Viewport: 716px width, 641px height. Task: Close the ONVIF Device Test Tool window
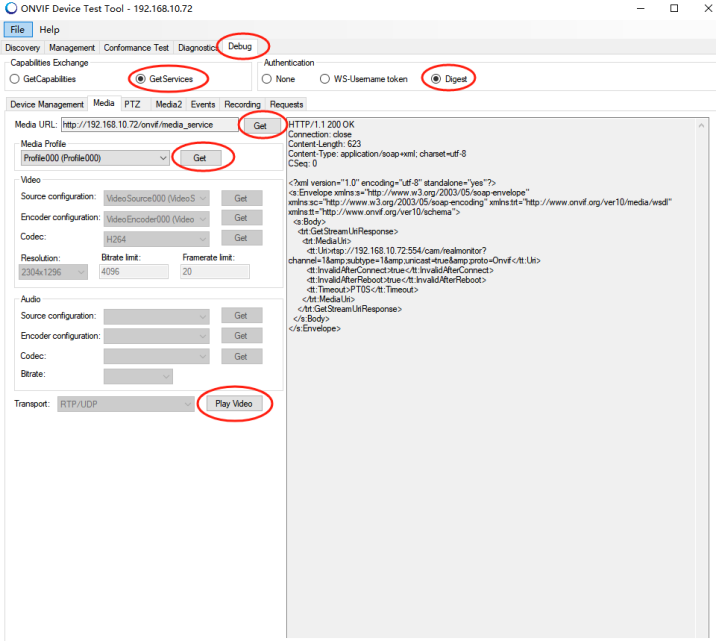[x=708, y=9]
